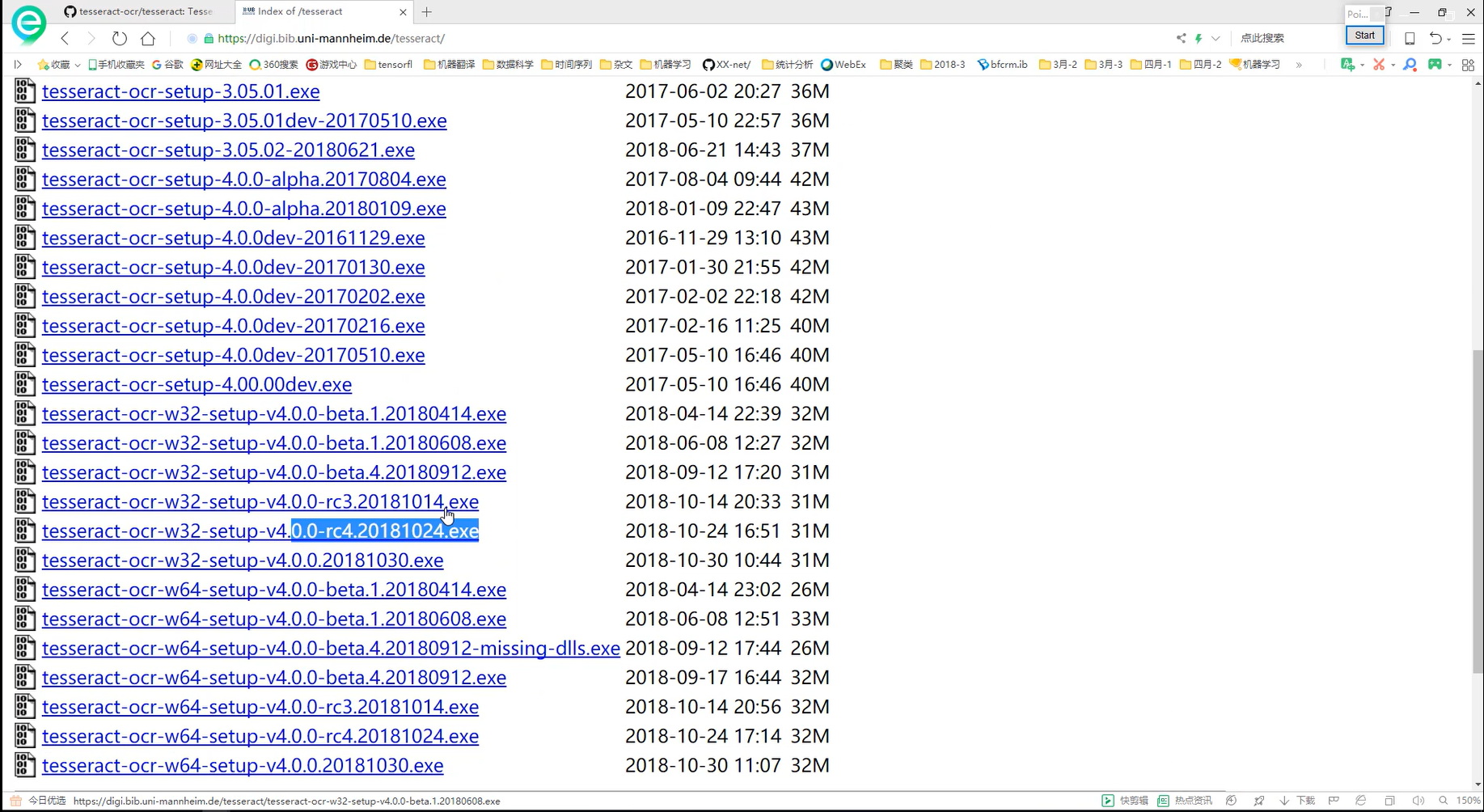
Task: Open the 360 browser logo menu
Action: pos(29,24)
